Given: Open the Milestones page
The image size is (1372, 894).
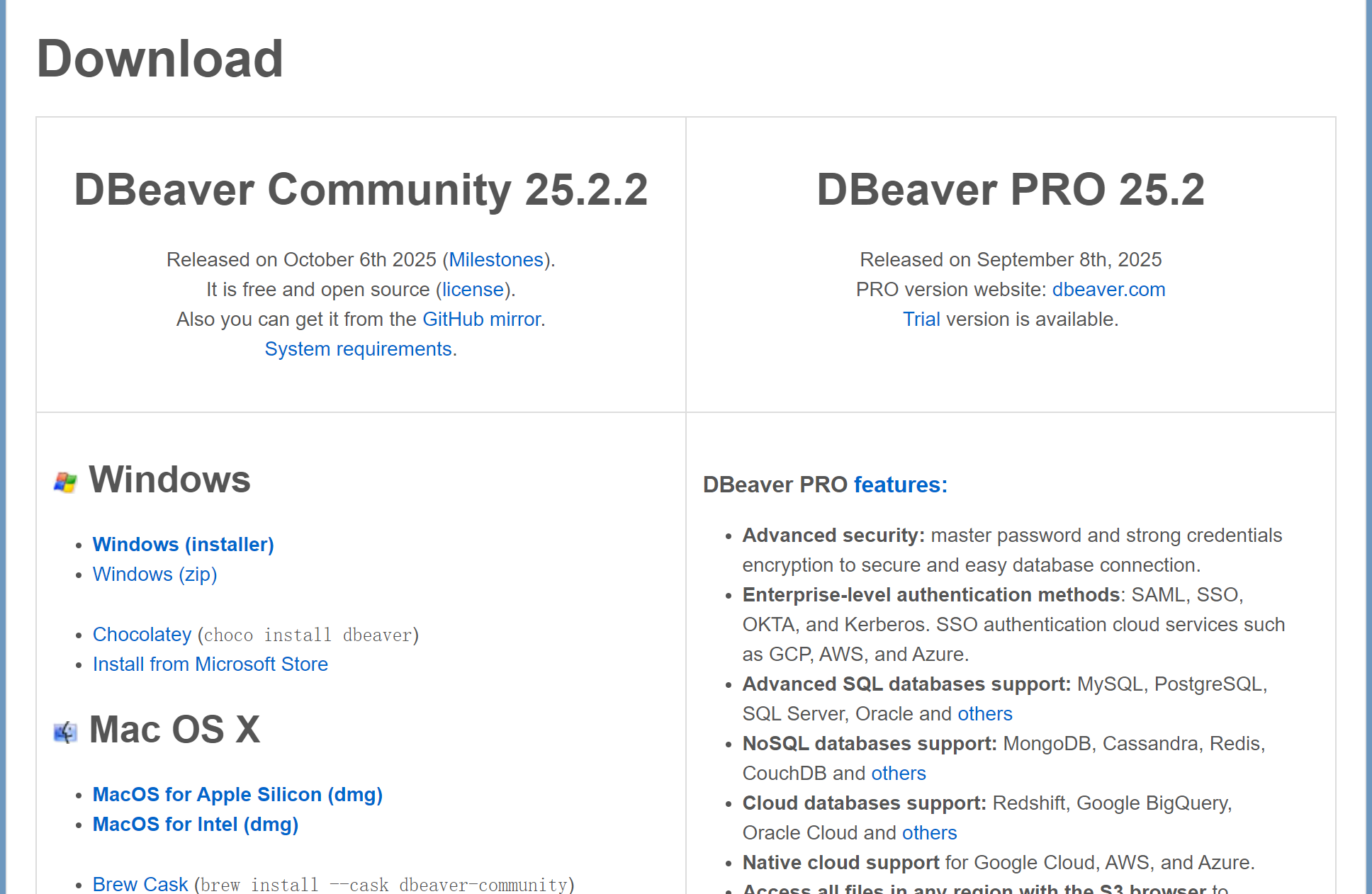Looking at the screenshot, I should (496, 260).
